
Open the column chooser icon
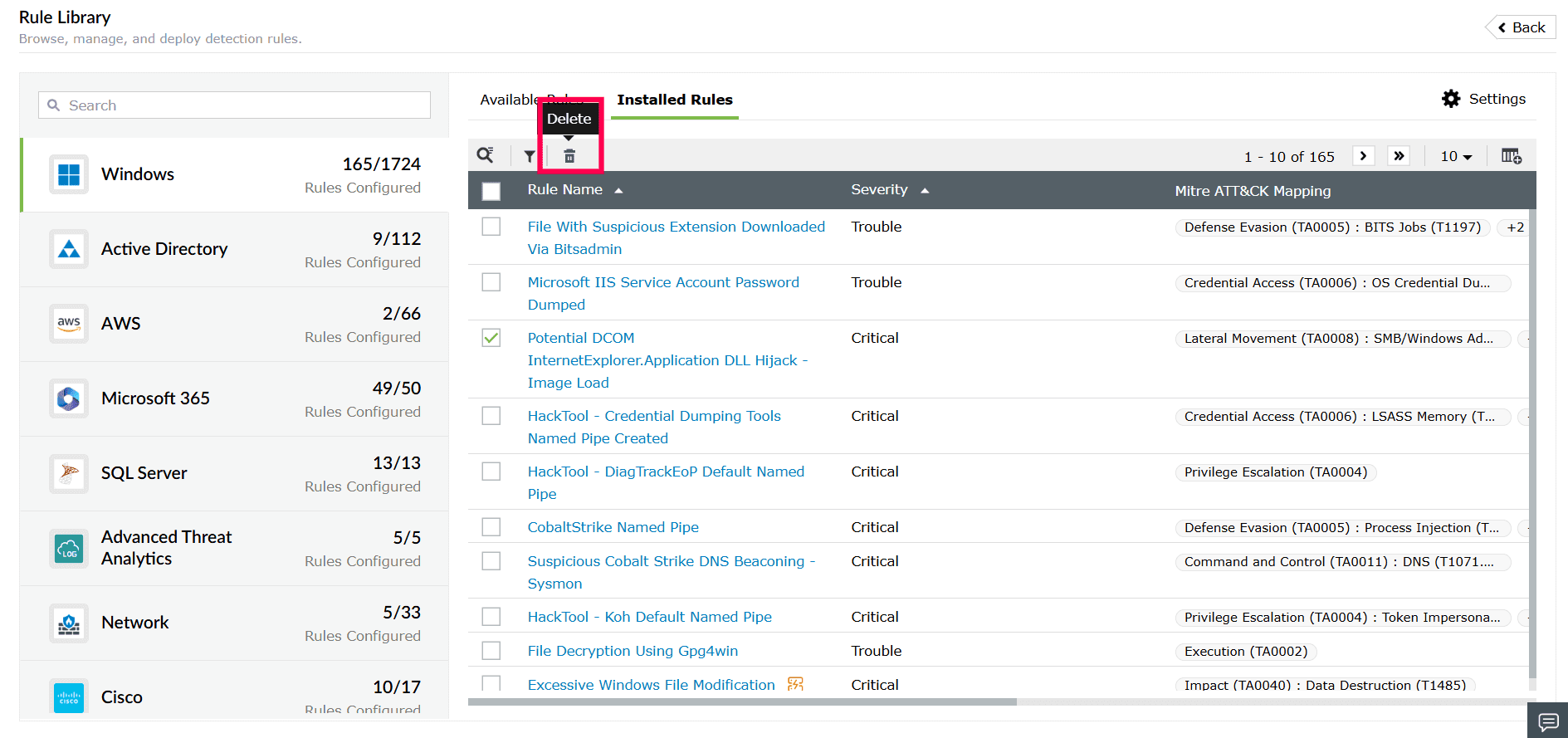tap(1512, 156)
